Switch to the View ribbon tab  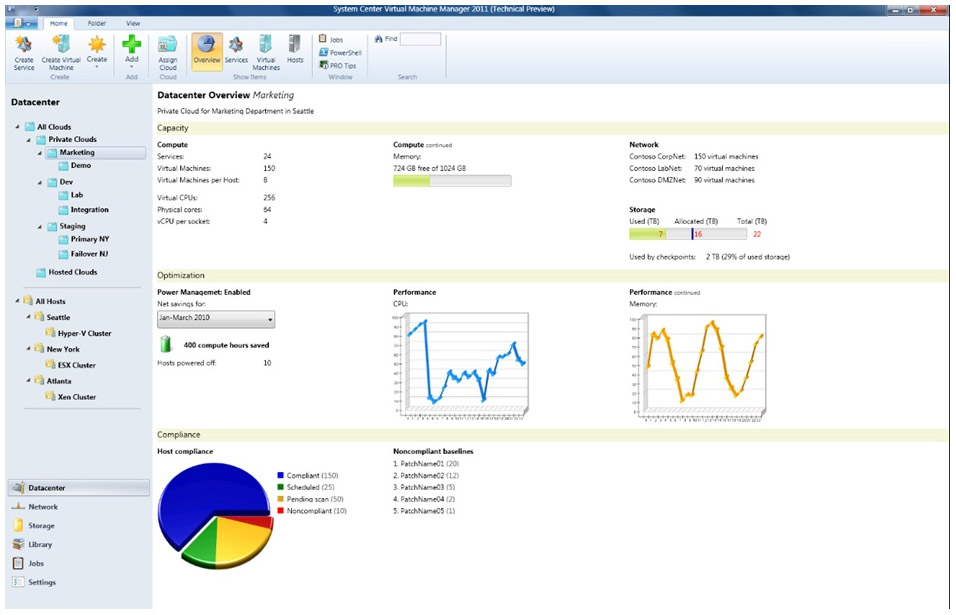[133, 23]
